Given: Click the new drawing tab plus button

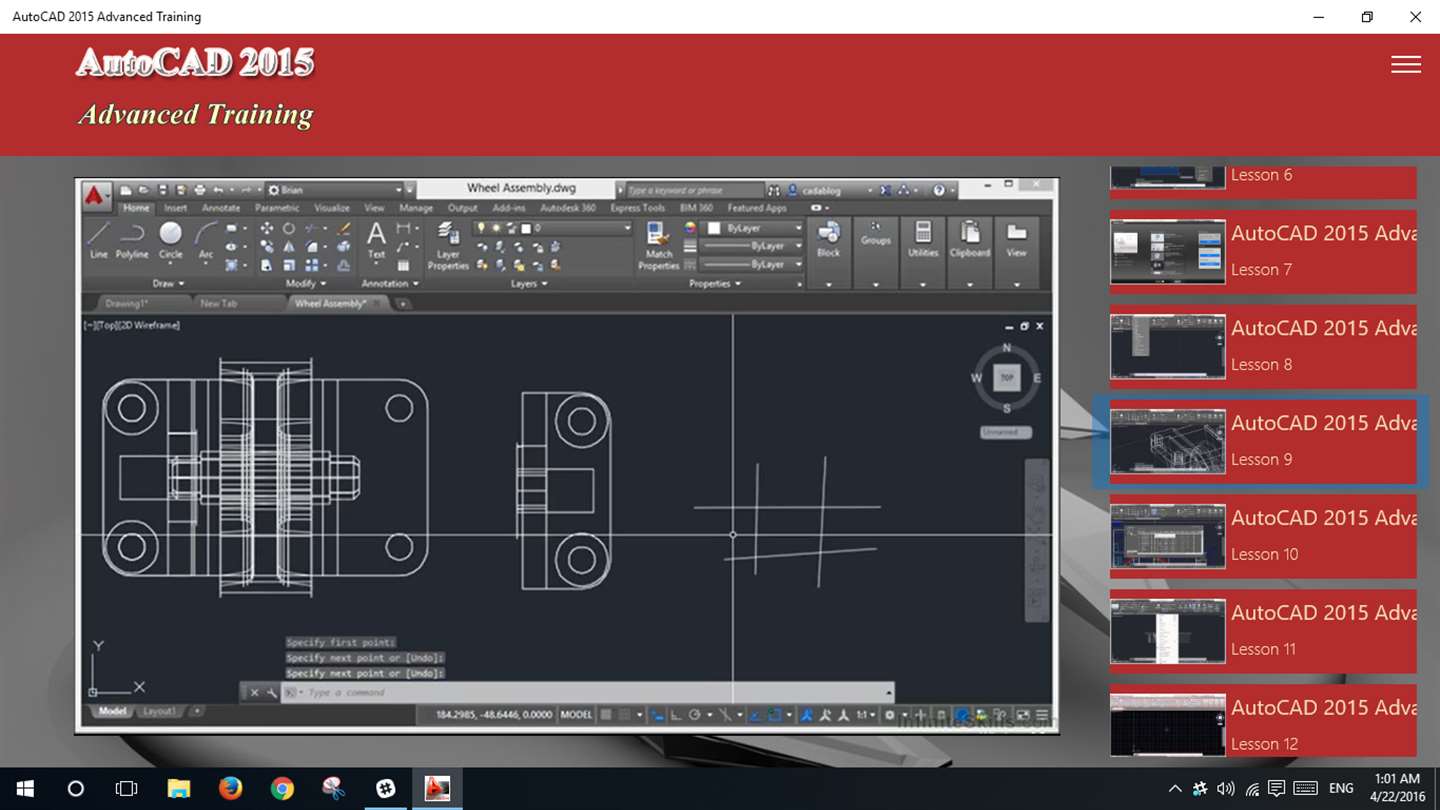Looking at the screenshot, I should pyautogui.click(x=402, y=303).
